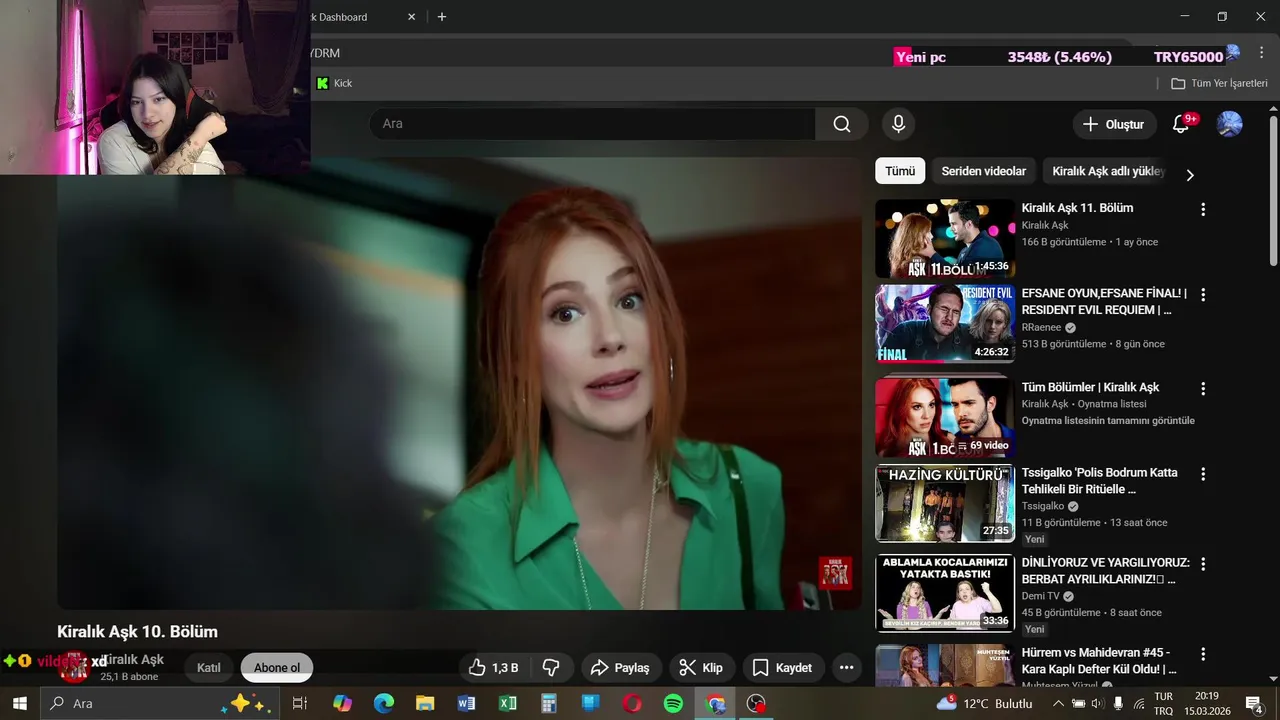Click the TUR TRQ language indicator
Viewport: 1280px width, 720px height.
1164,703
